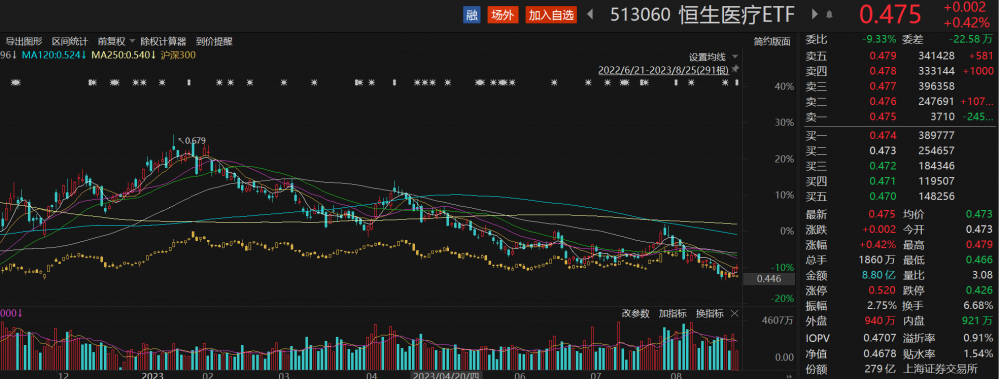Open 区间统计 range statistics
Screen dimensions: 999x379
coord(70,41)
